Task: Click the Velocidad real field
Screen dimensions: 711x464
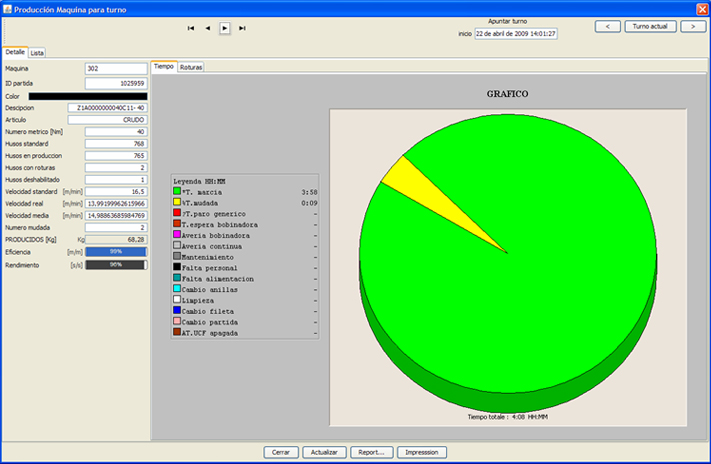Action: coord(116,204)
